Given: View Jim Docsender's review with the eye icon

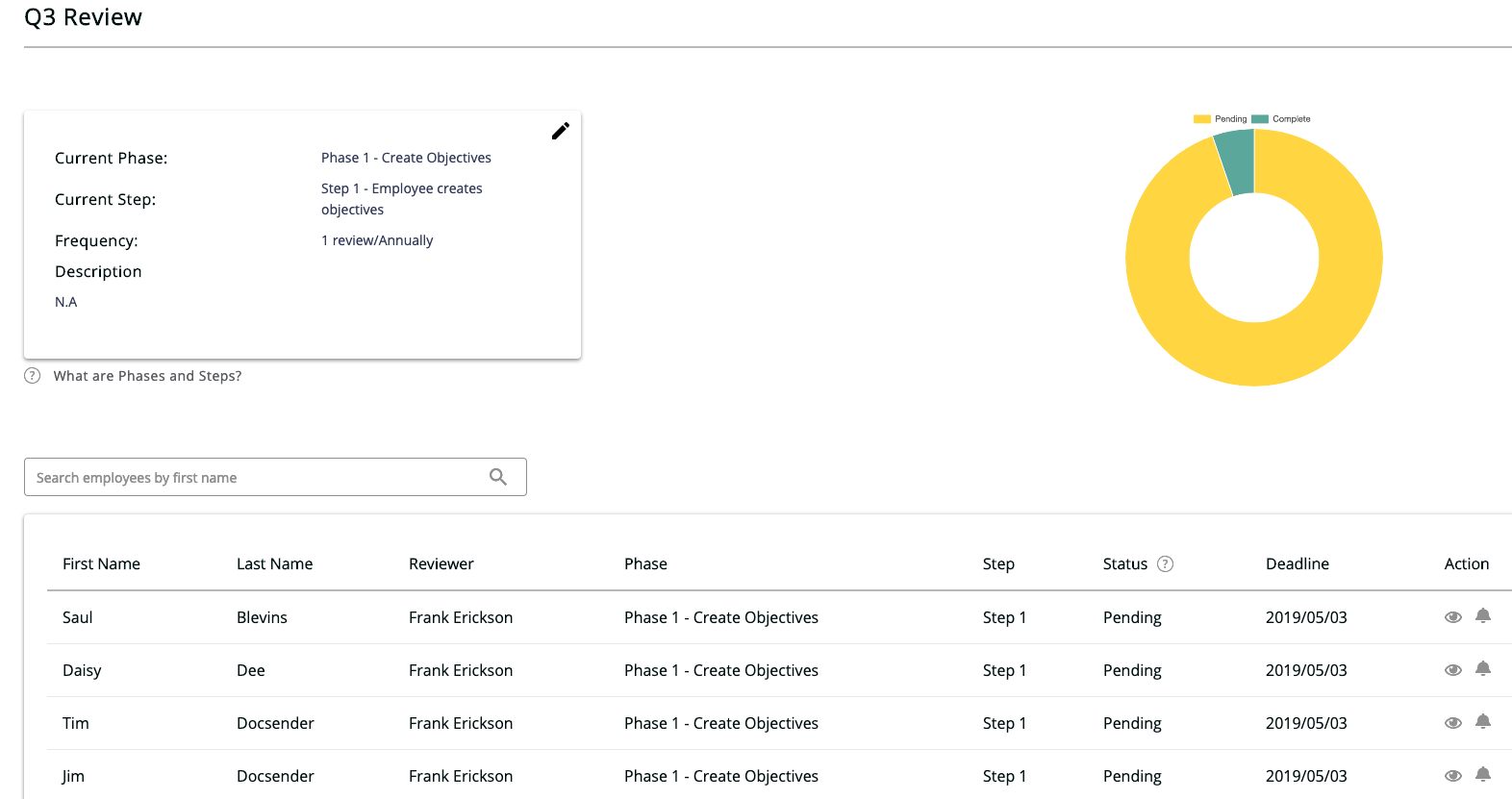Looking at the screenshot, I should pos(1453,776).
